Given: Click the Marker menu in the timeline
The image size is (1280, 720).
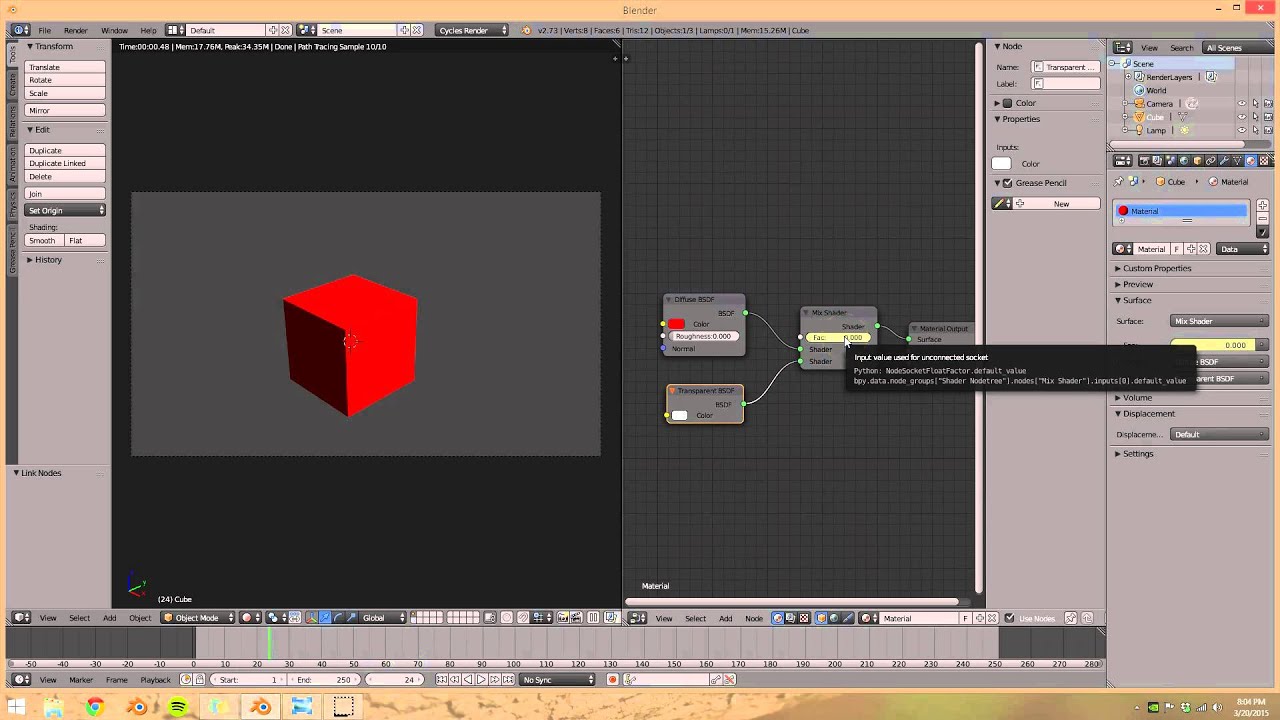Looking at the screenshot, I should click(84, 680).
